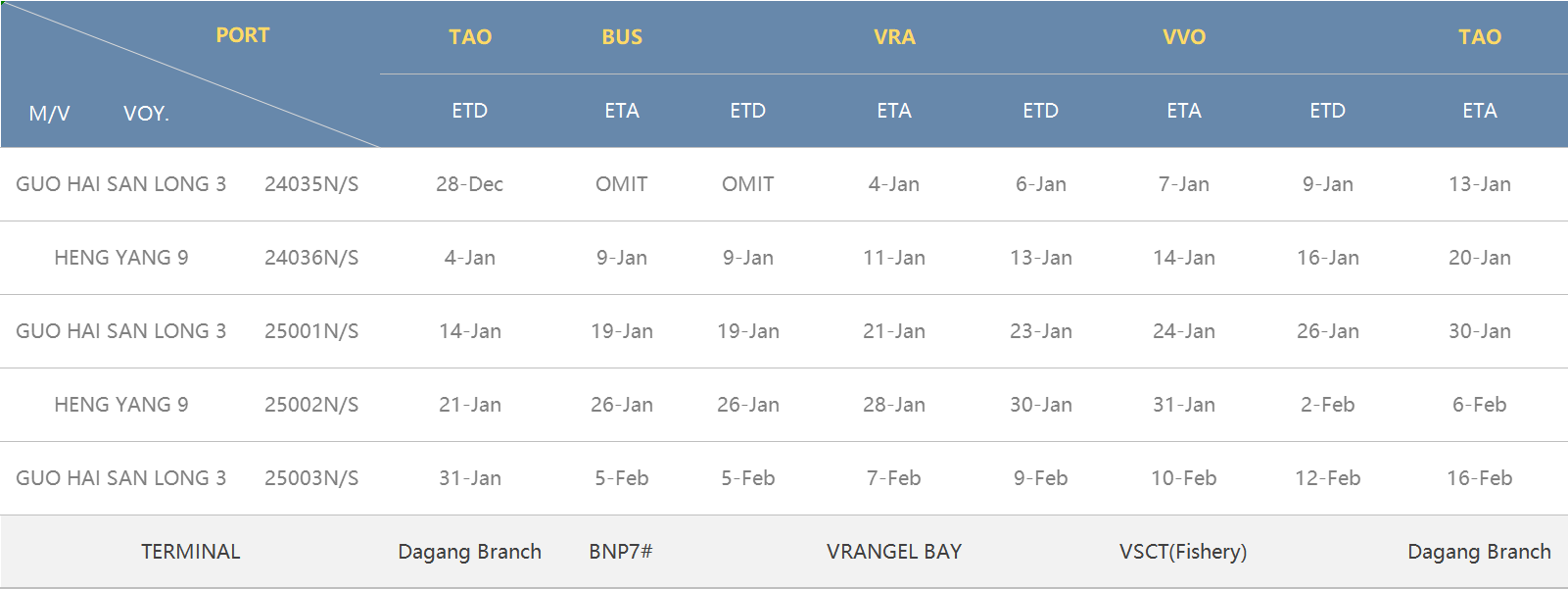Click the OMIT value under BUS ETA
Screen dimensions: 1568x589
[x=622, y=184]
